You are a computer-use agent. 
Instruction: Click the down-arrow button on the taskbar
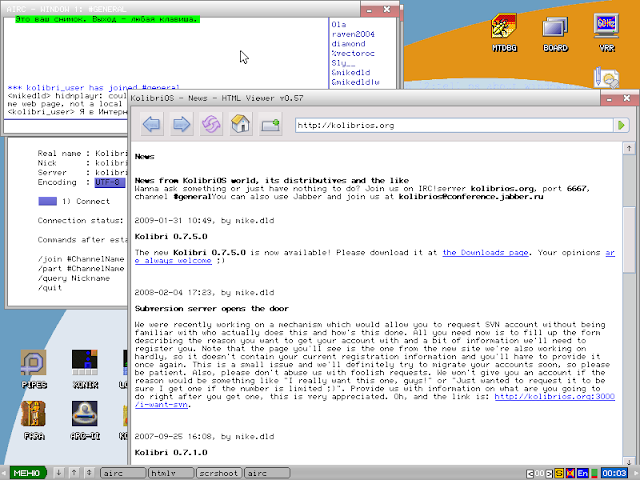(59, 473)
